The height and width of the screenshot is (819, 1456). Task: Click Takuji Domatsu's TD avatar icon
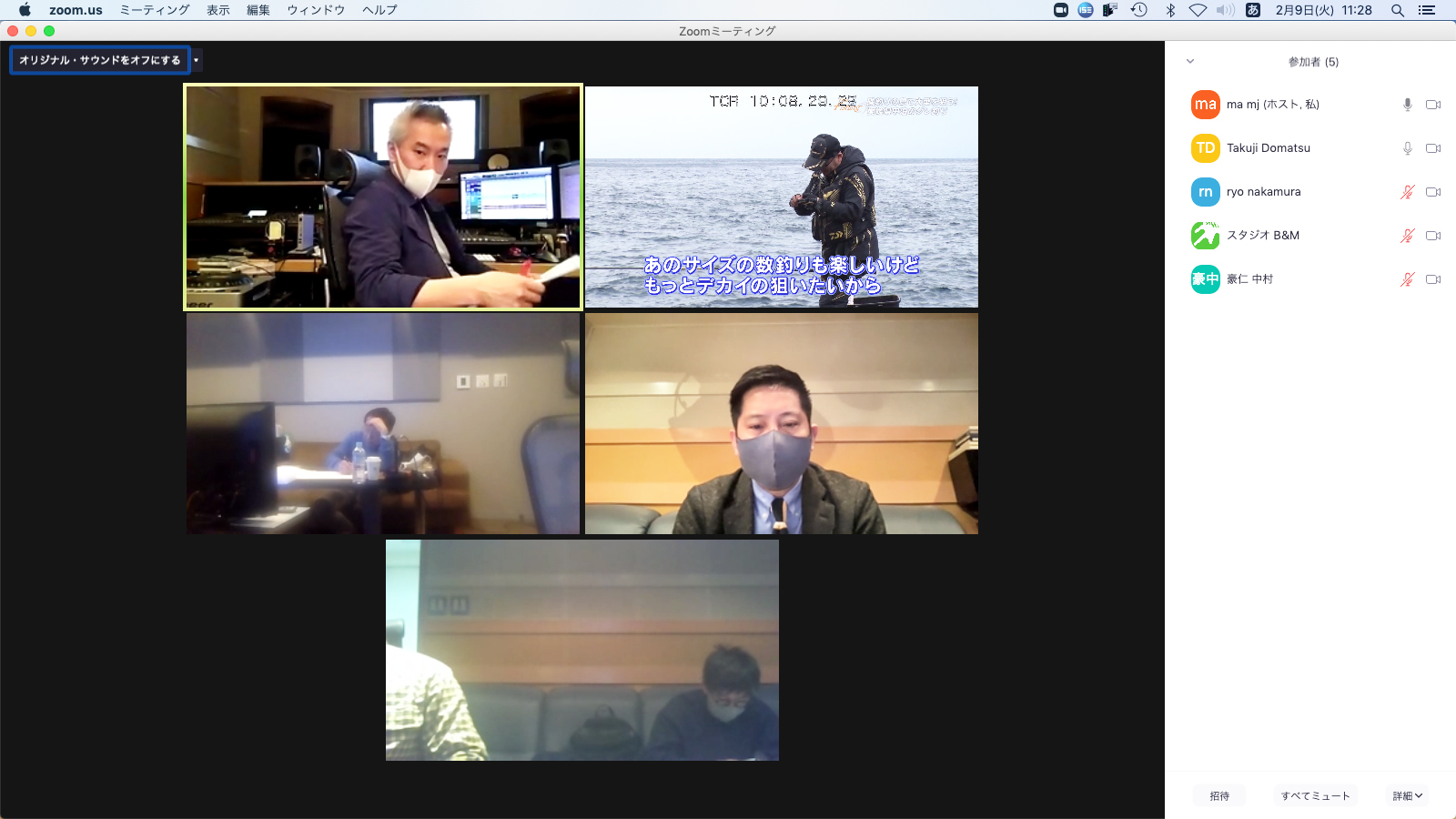[x=1205, y=148]
